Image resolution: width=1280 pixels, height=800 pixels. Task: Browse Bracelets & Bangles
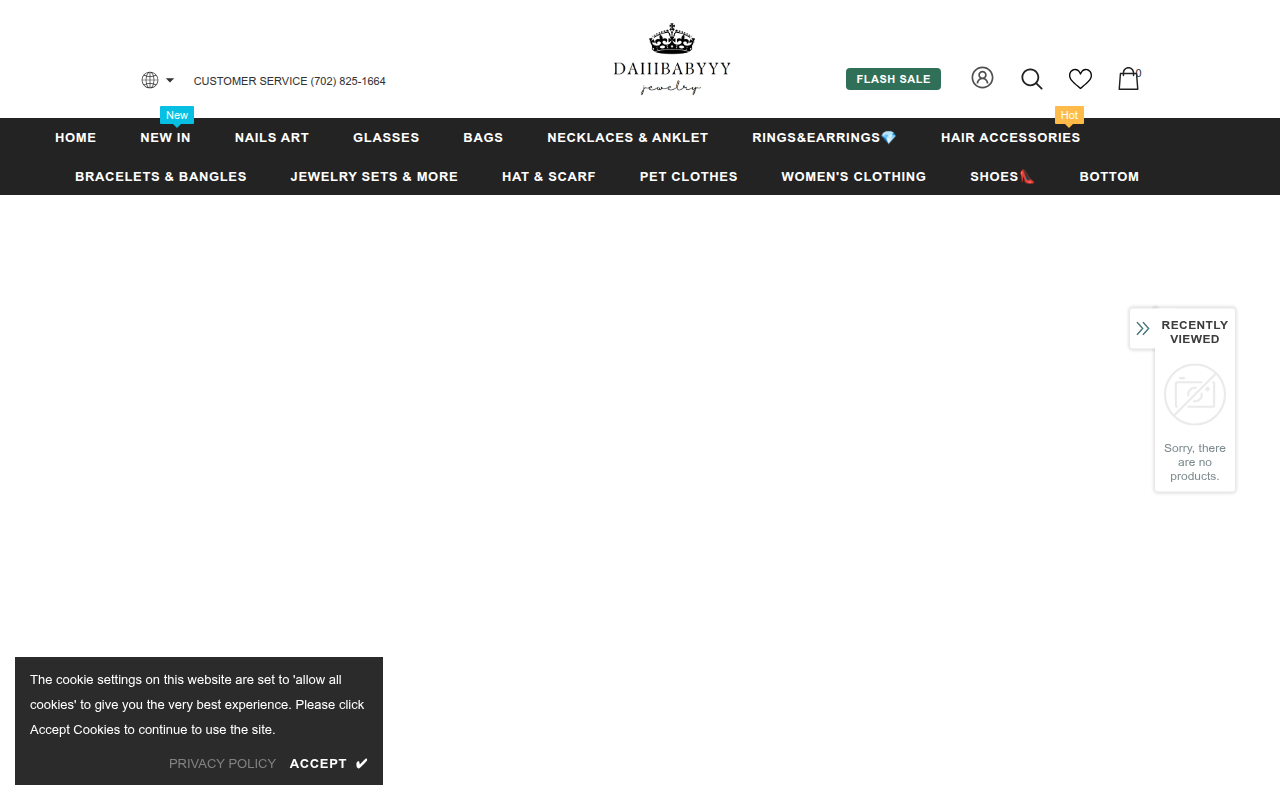click(x=161, y=177)
